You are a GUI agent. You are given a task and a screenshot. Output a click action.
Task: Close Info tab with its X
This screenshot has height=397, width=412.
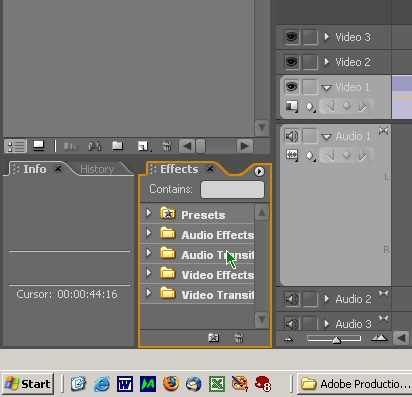[x=58, y=169]
